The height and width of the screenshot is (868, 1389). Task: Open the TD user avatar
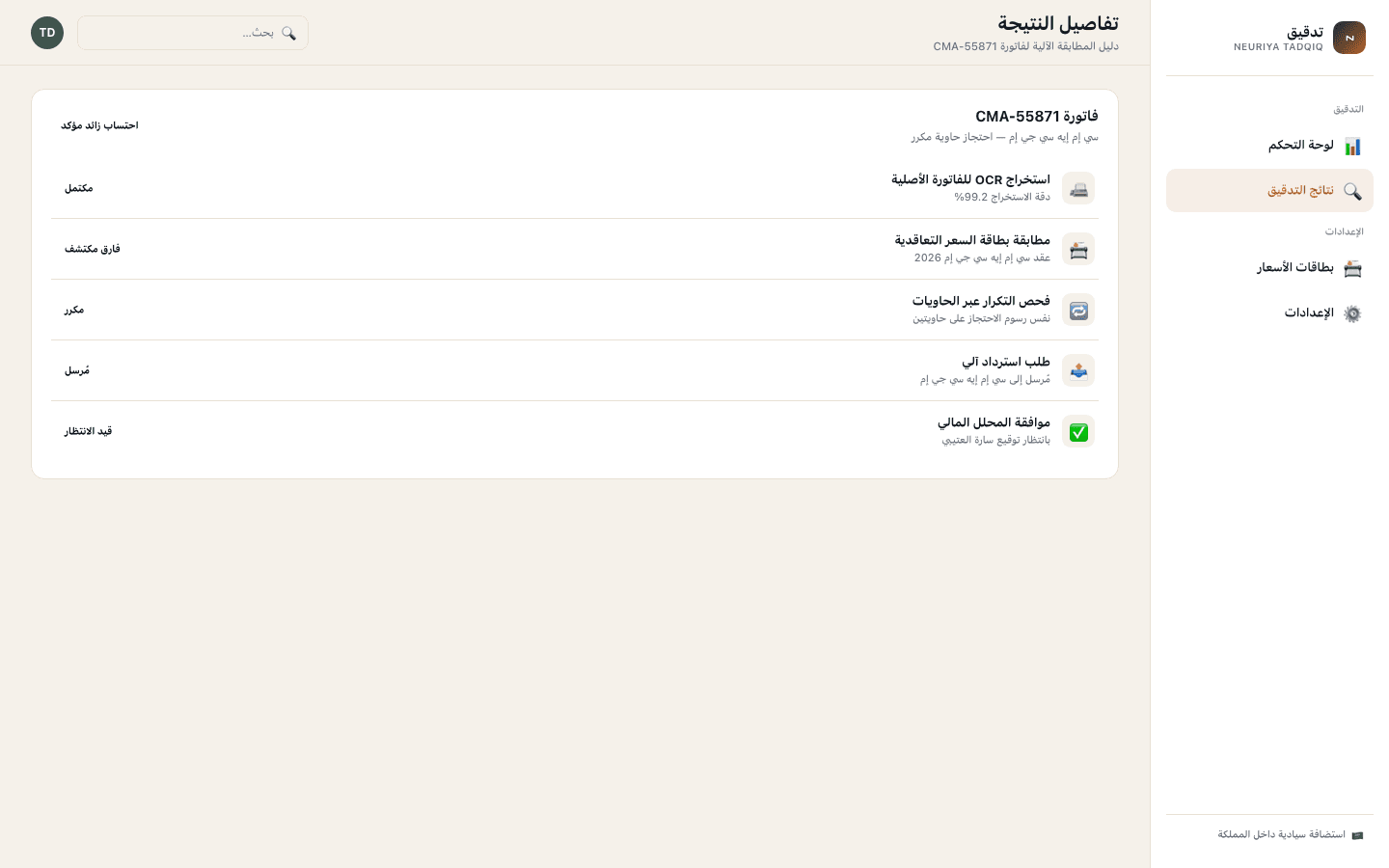click(x=47, y=33)
